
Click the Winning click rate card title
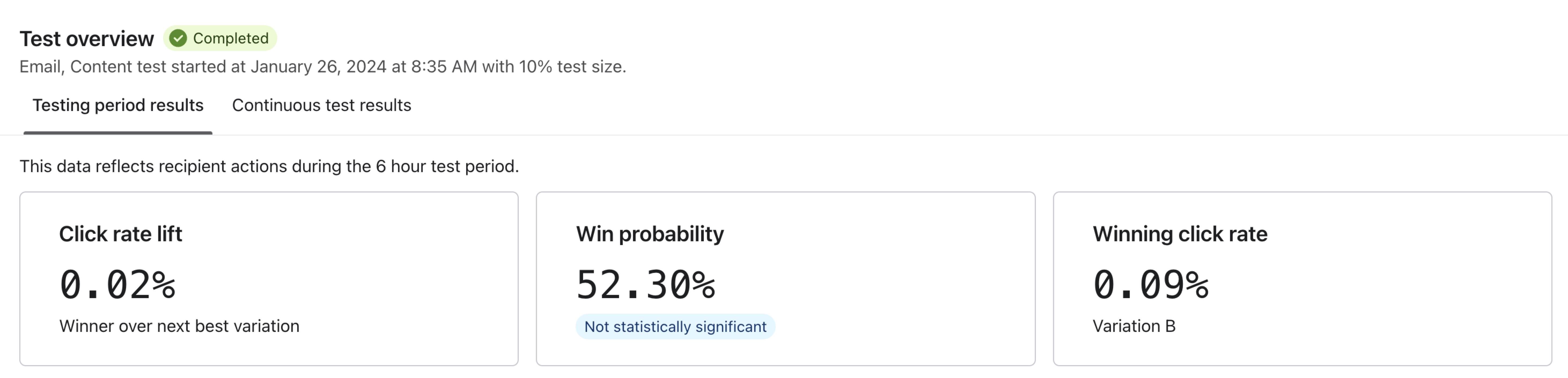(1180, 233)
